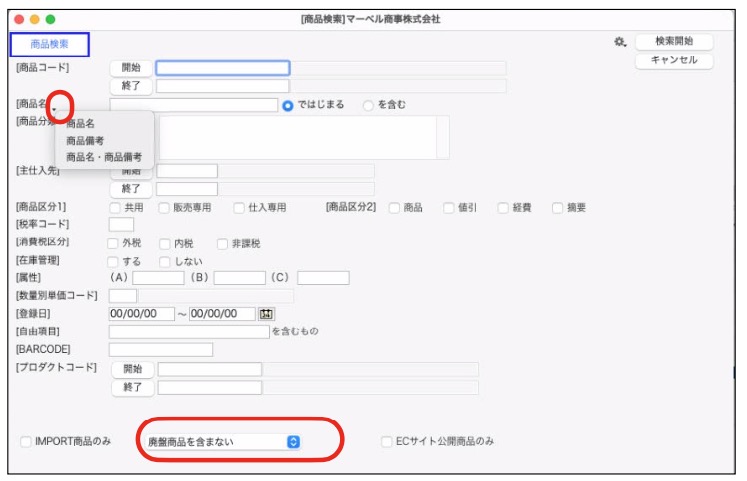Image resolution: width=747 pixels, height=481 pixels.
Task: Toggle the 販売専用 checkbox
Action: click(x=164, y=208)
